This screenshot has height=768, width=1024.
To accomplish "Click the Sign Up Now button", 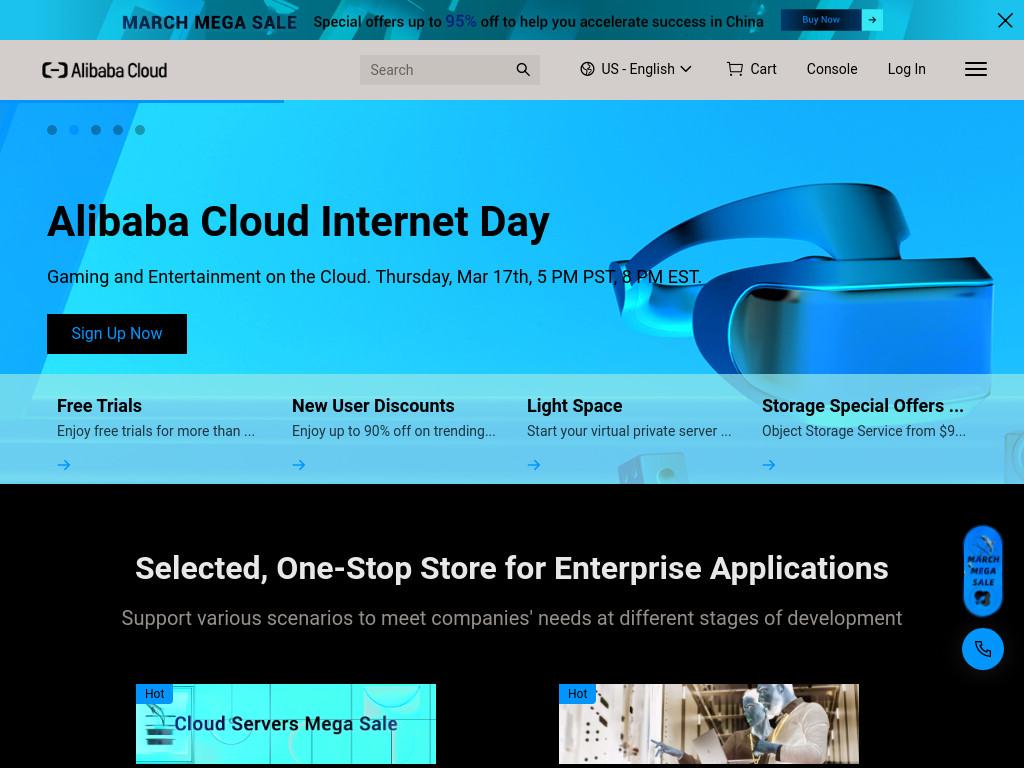I will (117, 334).
